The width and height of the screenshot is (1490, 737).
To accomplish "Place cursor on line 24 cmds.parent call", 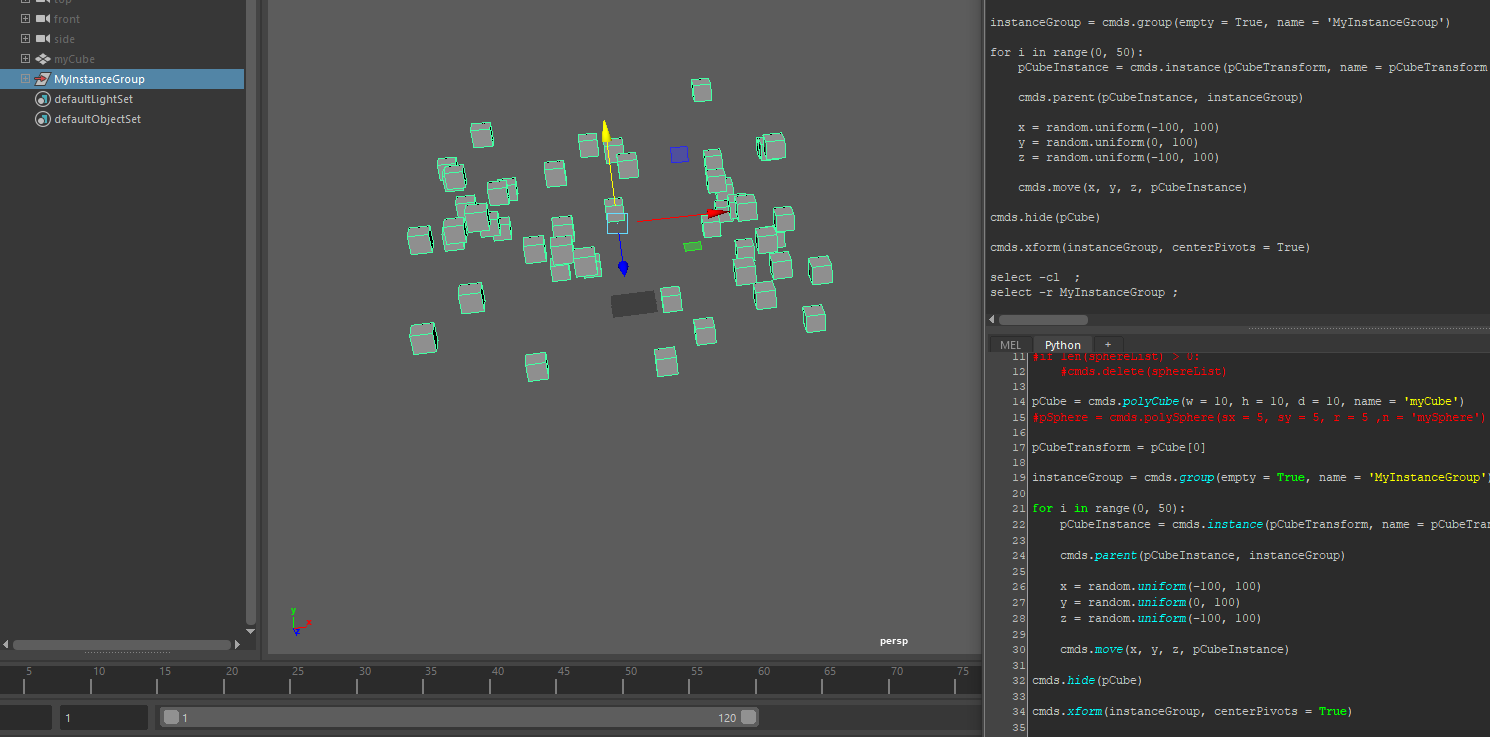I will tap(1202, 555).
